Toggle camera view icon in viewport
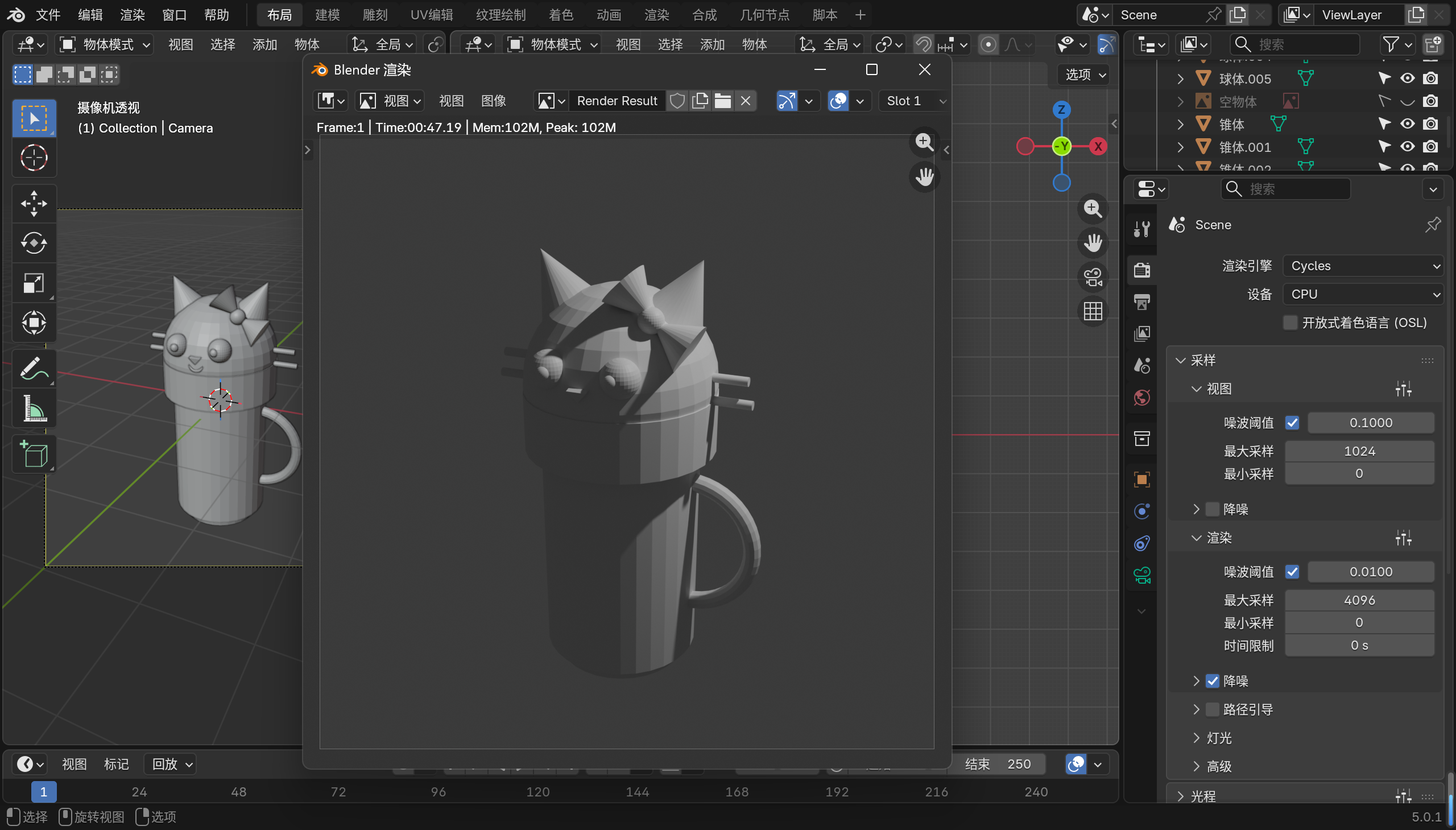 (x=1093, y=278)
